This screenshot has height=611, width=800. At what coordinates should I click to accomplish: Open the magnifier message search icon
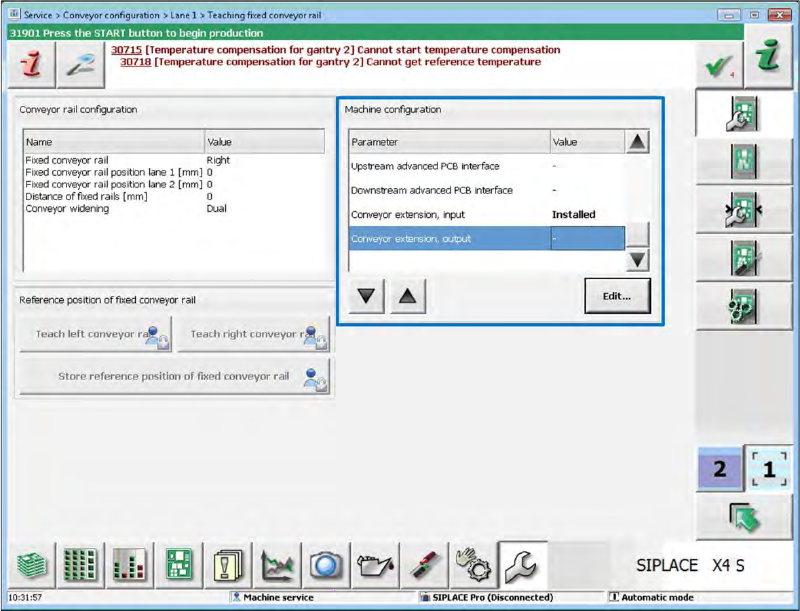(81, 65)
